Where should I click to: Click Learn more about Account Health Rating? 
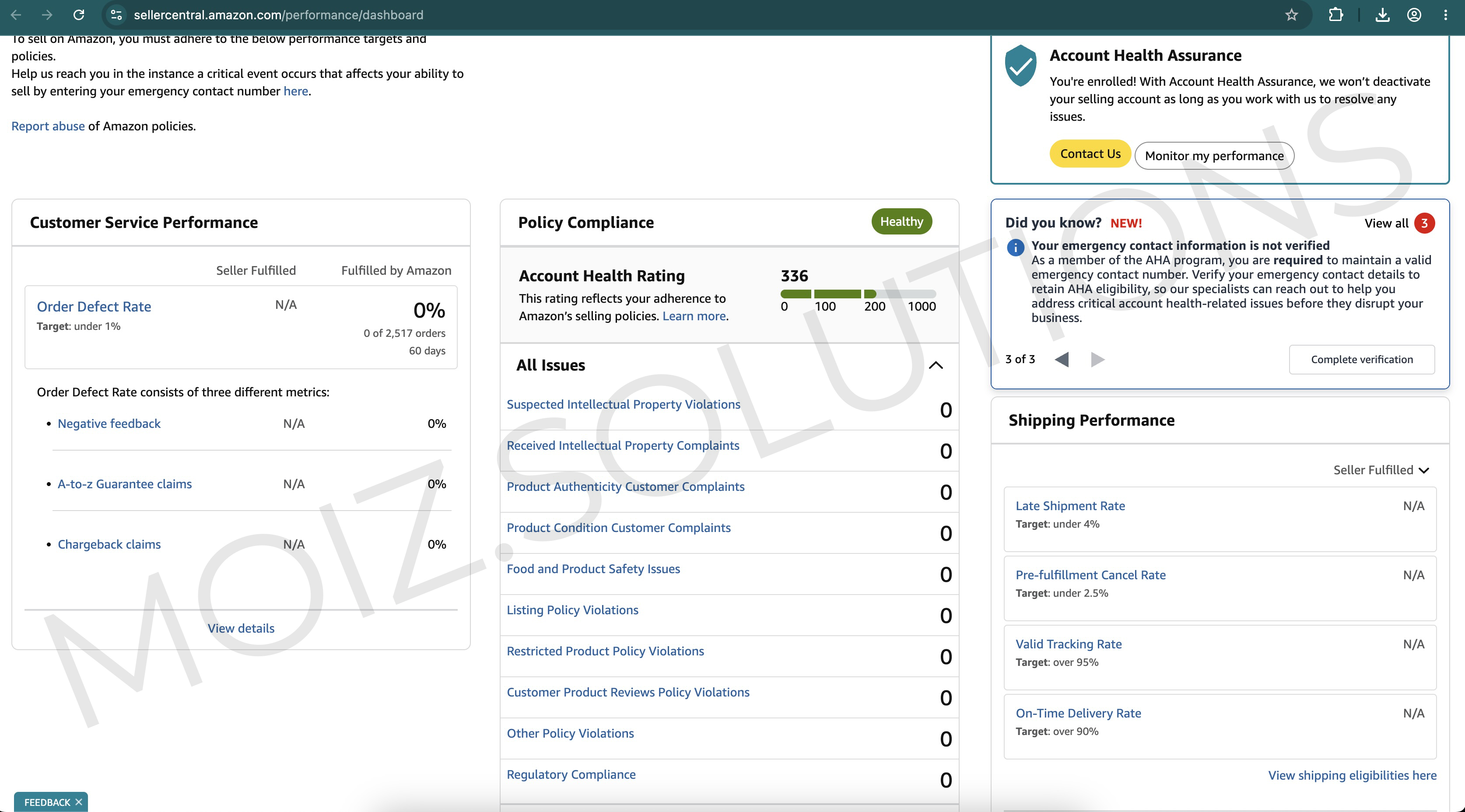coord(694,315)
